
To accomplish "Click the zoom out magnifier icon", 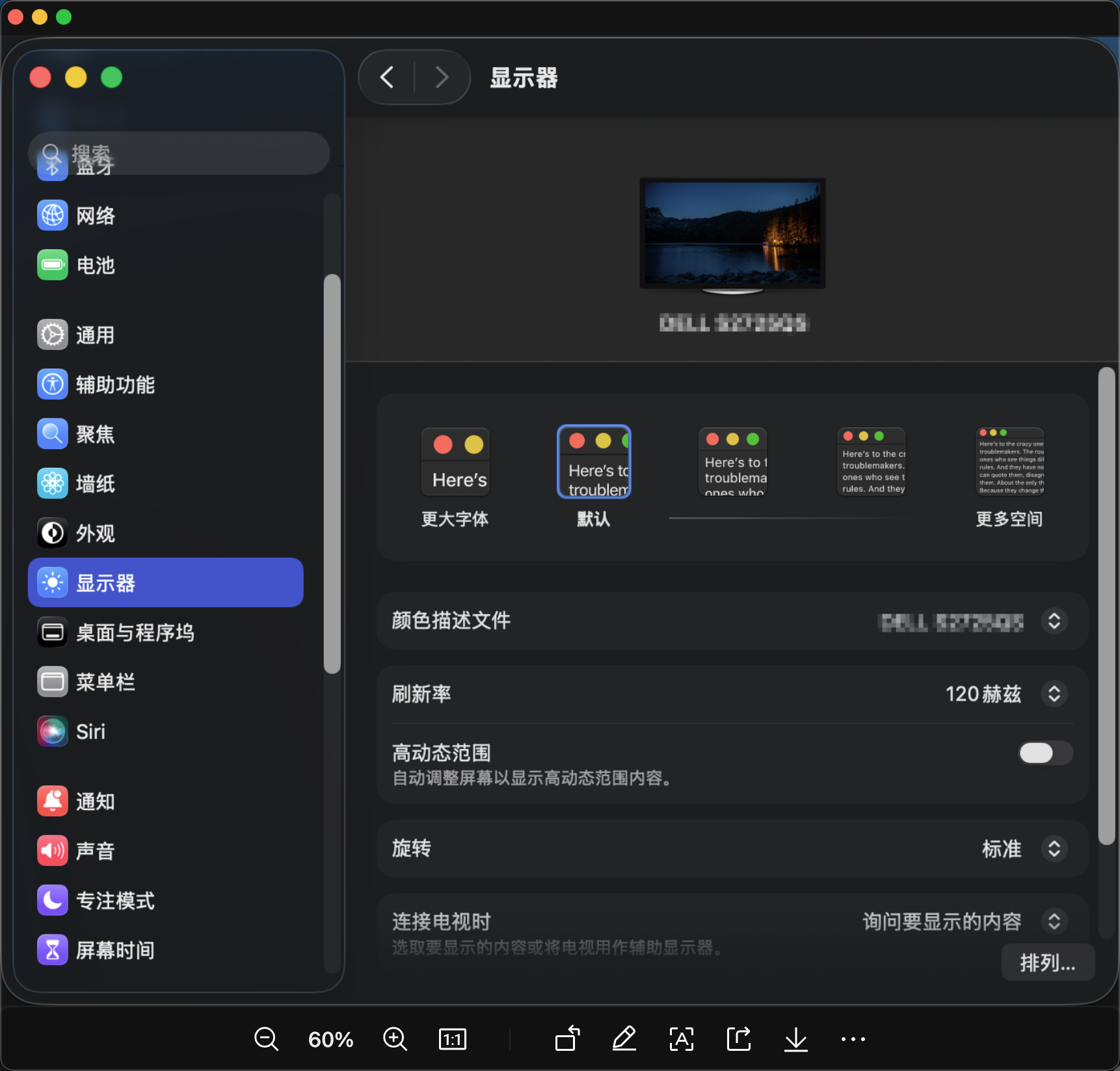I will coord(266,1039).
